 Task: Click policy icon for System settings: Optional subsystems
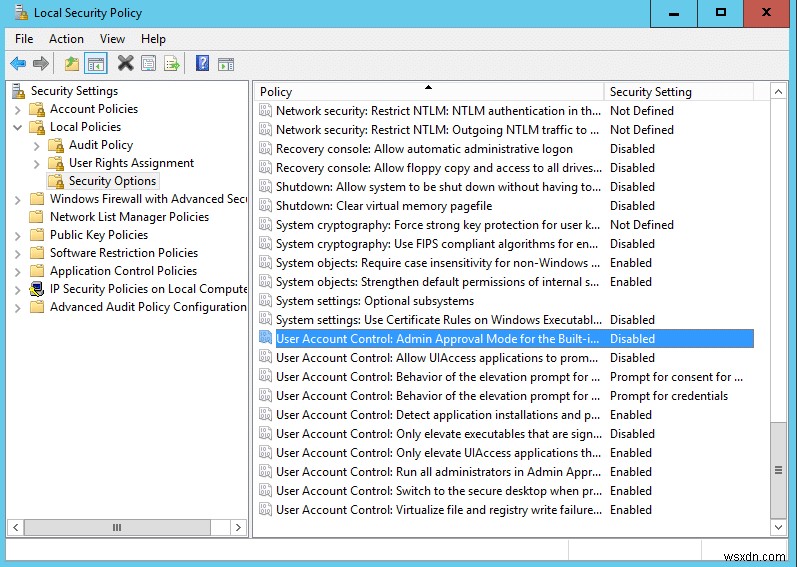[265, 300]
